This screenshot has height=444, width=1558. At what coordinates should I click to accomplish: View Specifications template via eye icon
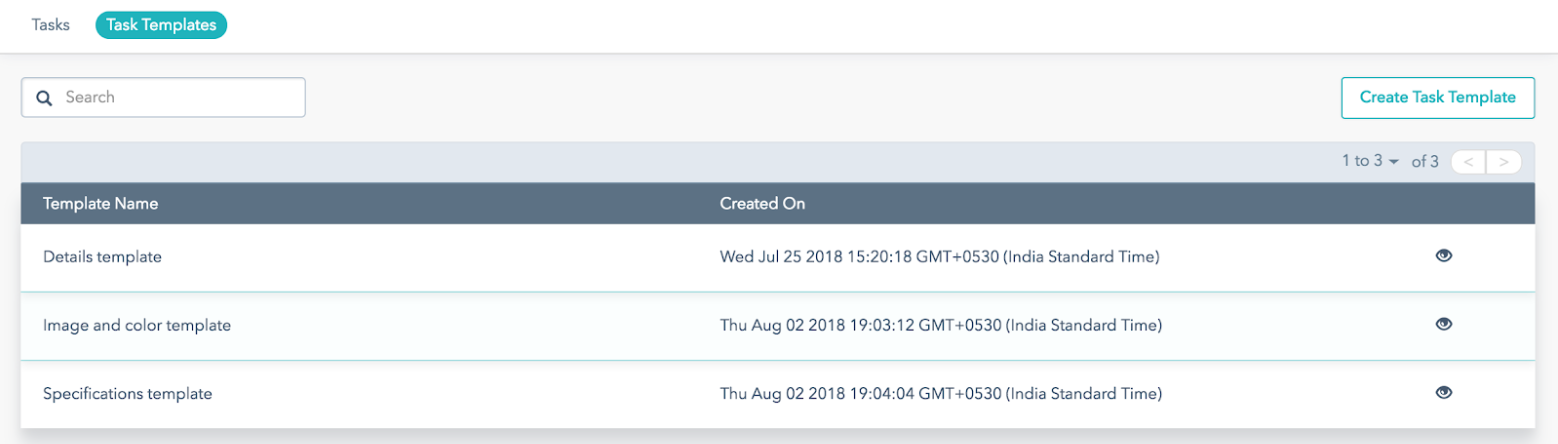tap(1443, 393)
